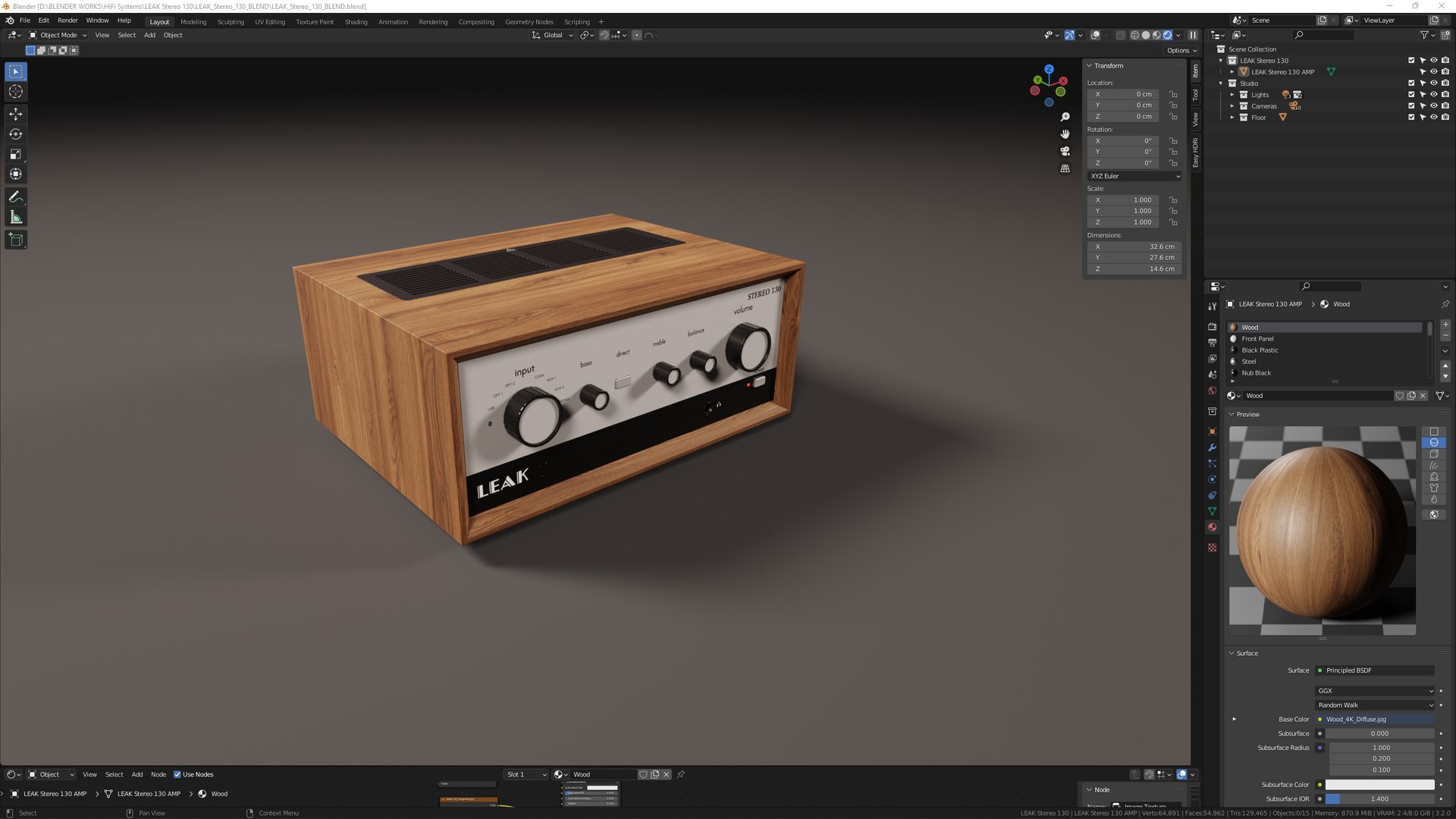
Task: Hide the Cameras collection with eye icon
Action: pos(1433,106)
